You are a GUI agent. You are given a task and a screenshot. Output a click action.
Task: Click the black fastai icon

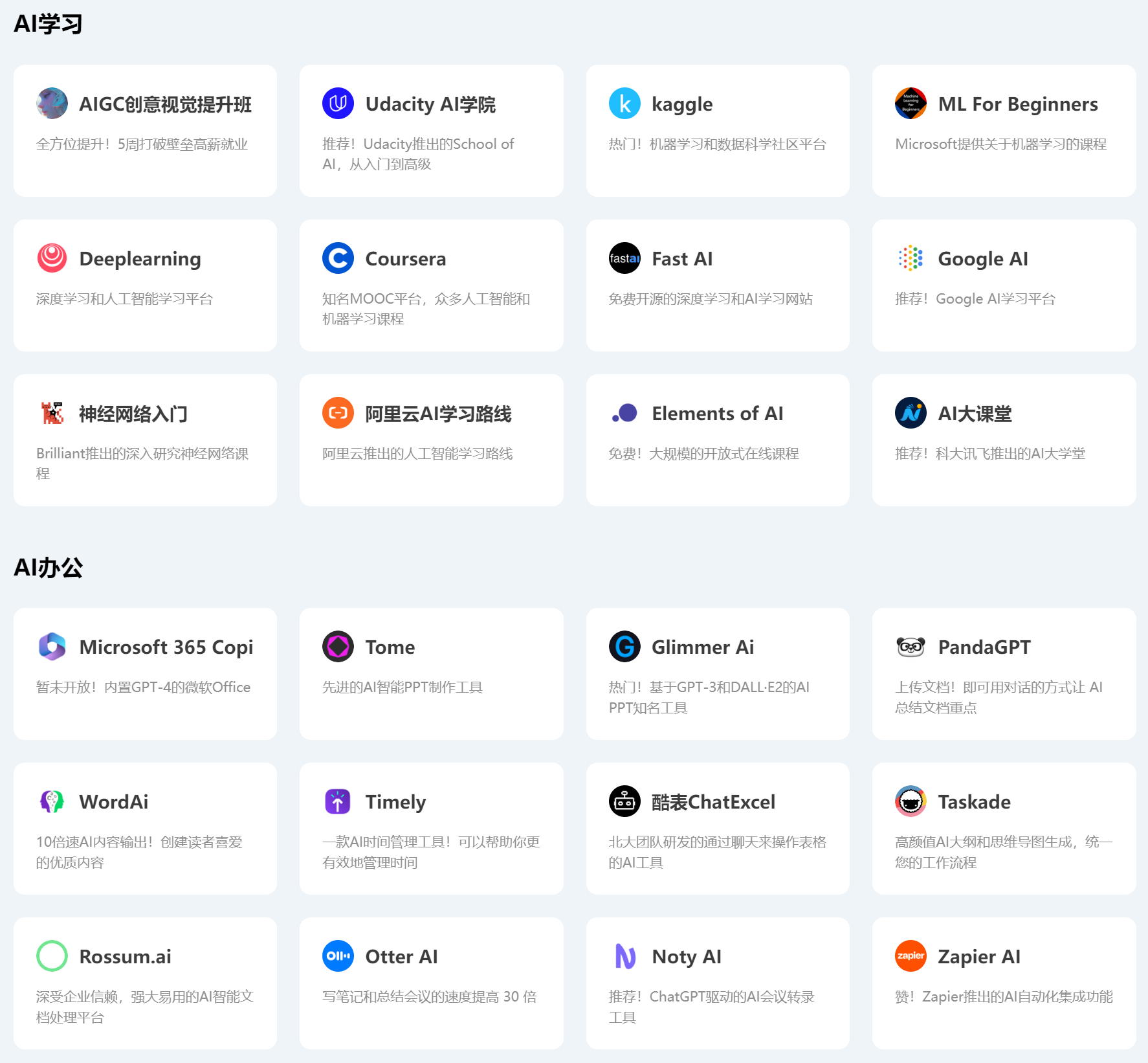pos(624,258)
